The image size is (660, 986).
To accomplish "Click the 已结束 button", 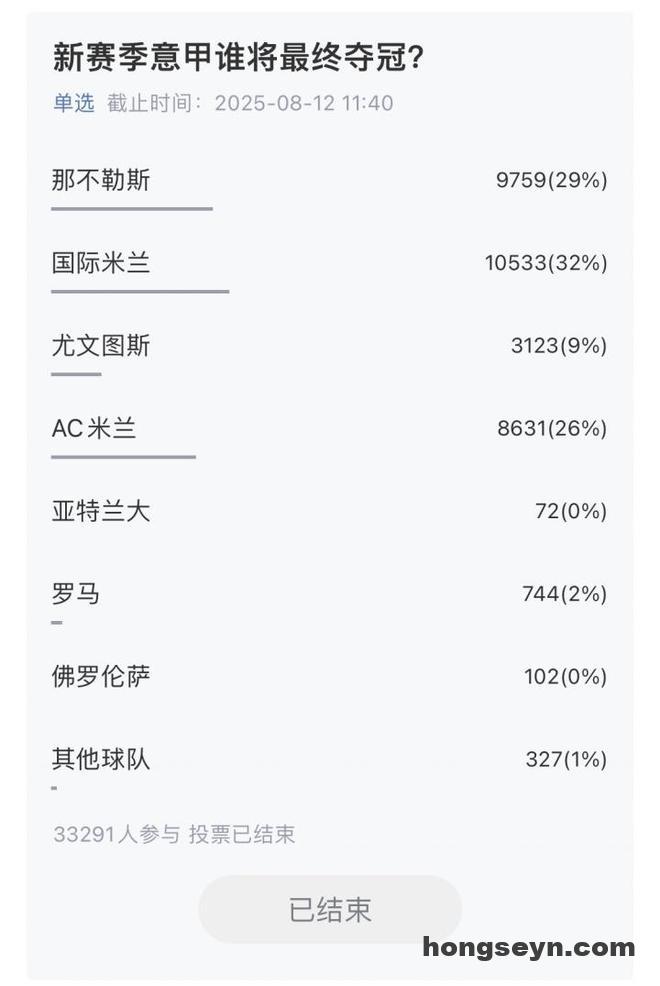I will [x=330, y=909].
